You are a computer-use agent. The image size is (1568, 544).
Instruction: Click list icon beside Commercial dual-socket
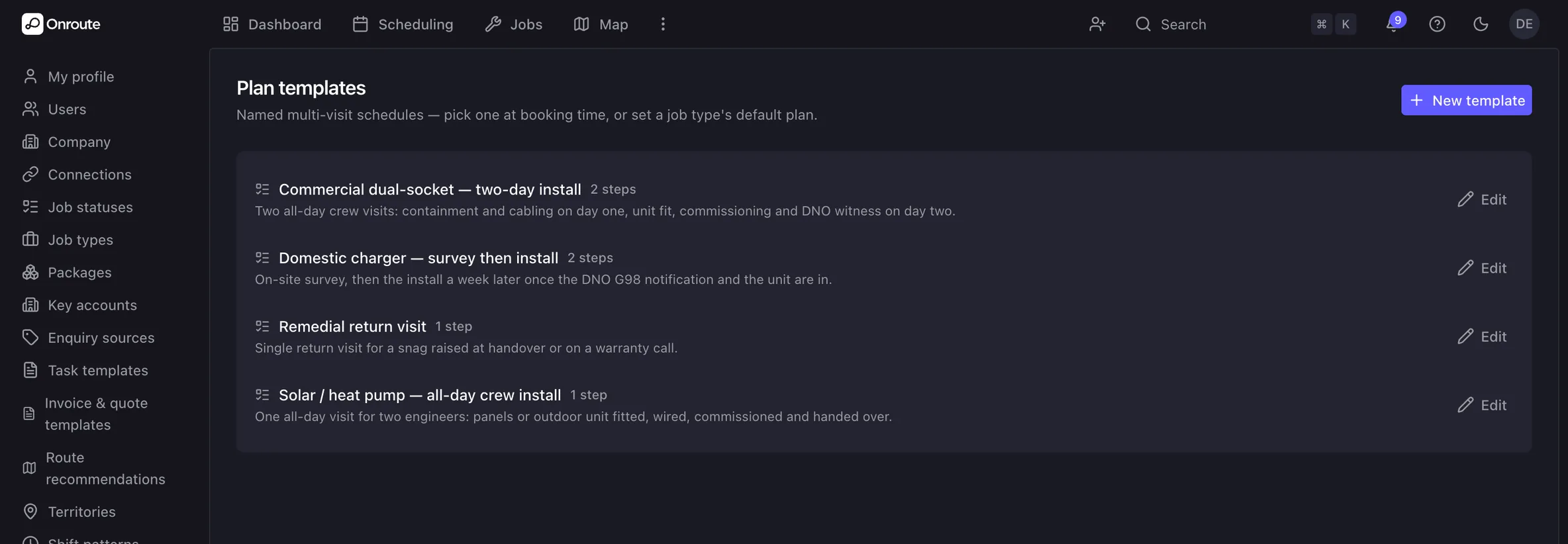pos(262,189)
